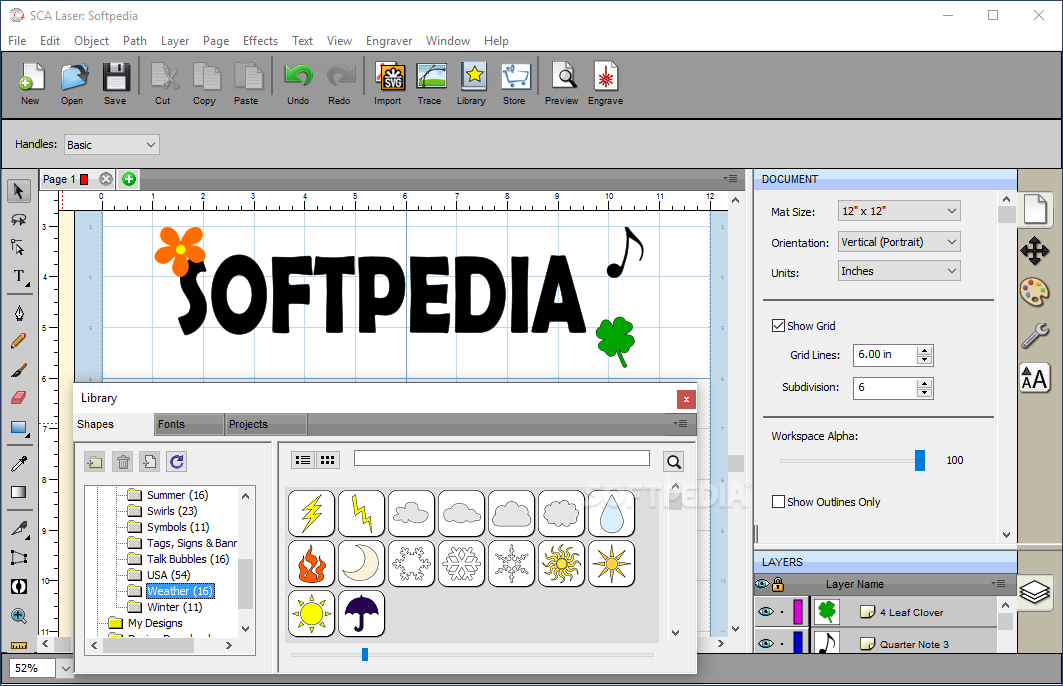Start the Engrave laser function
Viewport: 1063px width, 686px height.
point(605,83)
